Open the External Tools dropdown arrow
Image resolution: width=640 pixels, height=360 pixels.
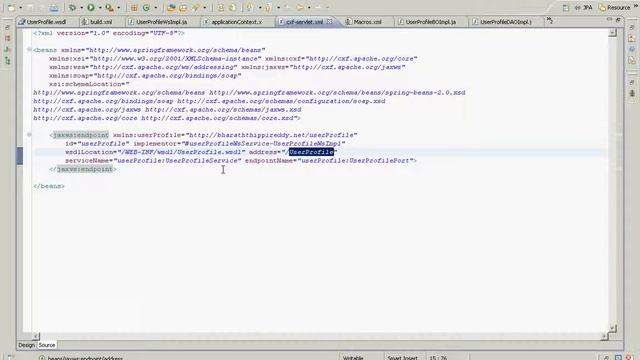118,8
